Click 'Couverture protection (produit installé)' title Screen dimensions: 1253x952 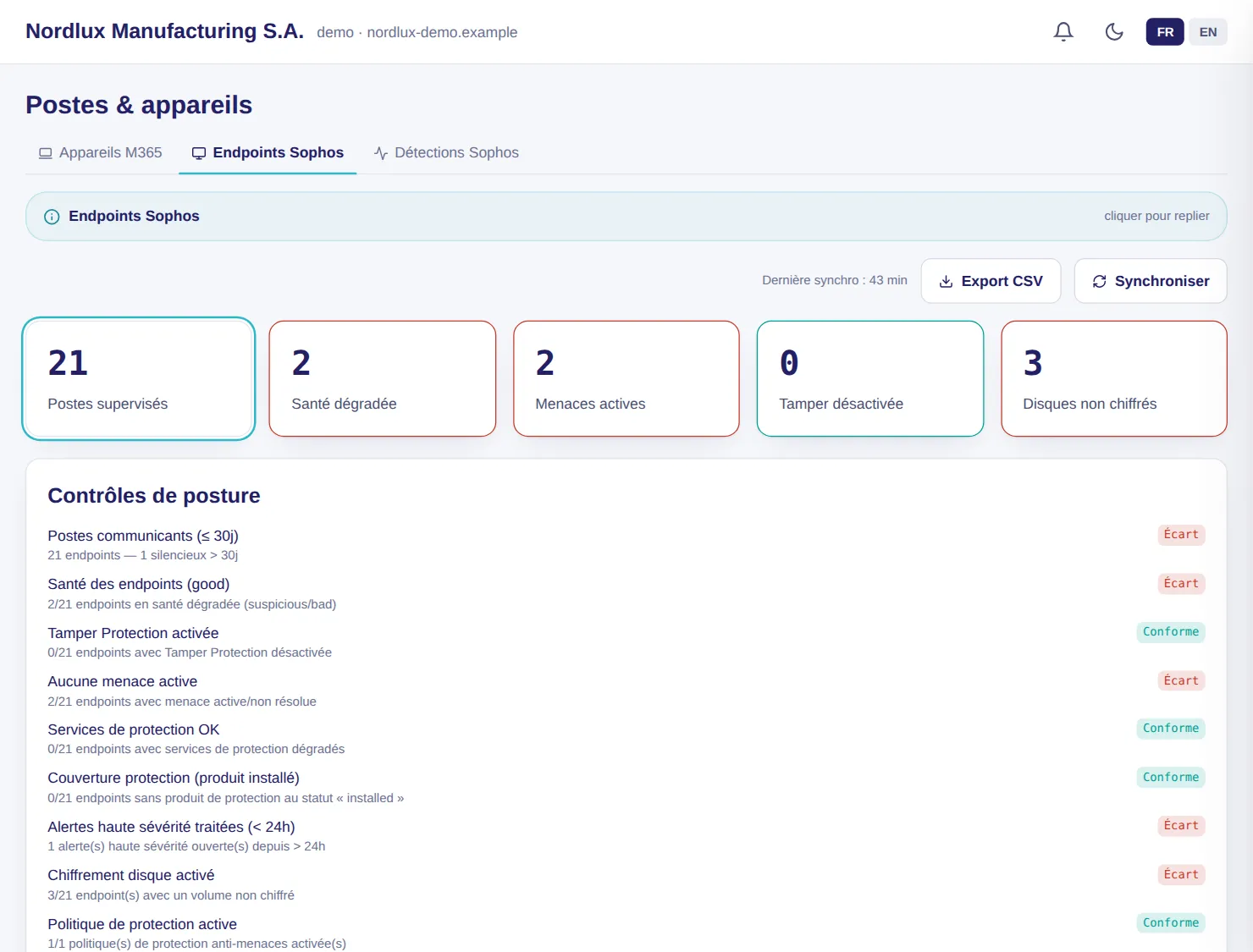coord(174,778)
